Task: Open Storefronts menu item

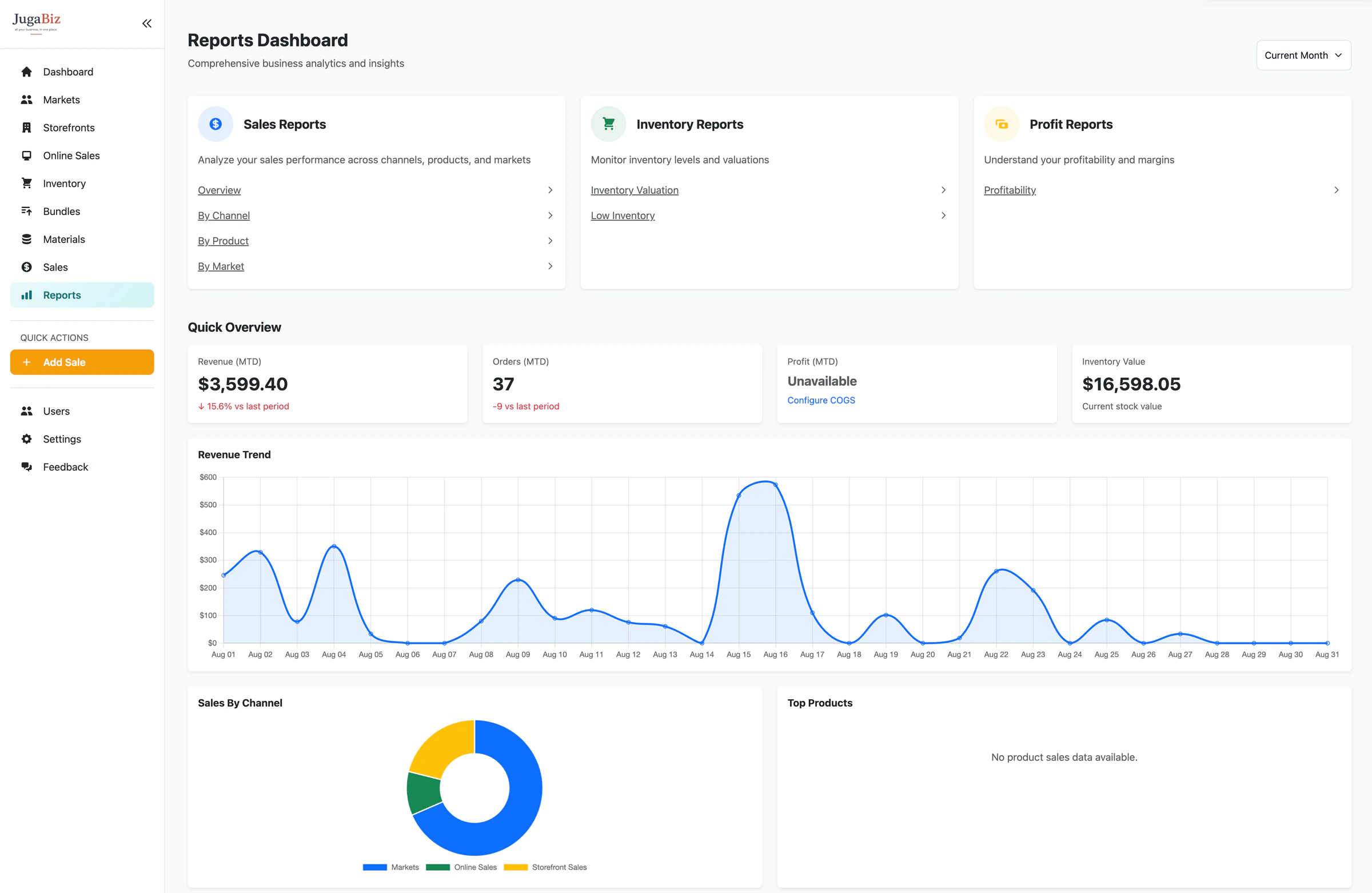Action: 82,127
